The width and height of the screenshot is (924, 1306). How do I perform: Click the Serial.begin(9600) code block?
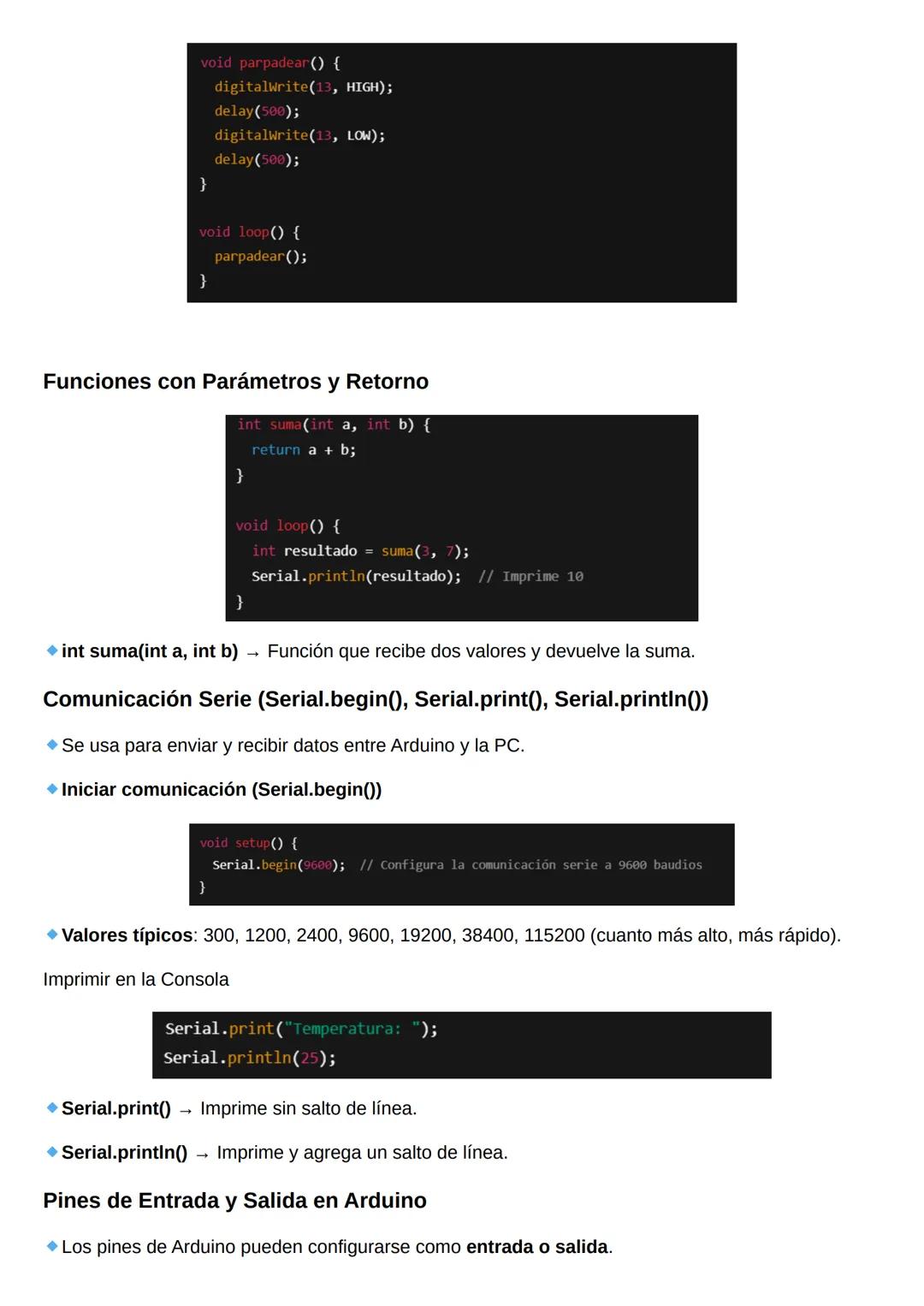[461, 864]
